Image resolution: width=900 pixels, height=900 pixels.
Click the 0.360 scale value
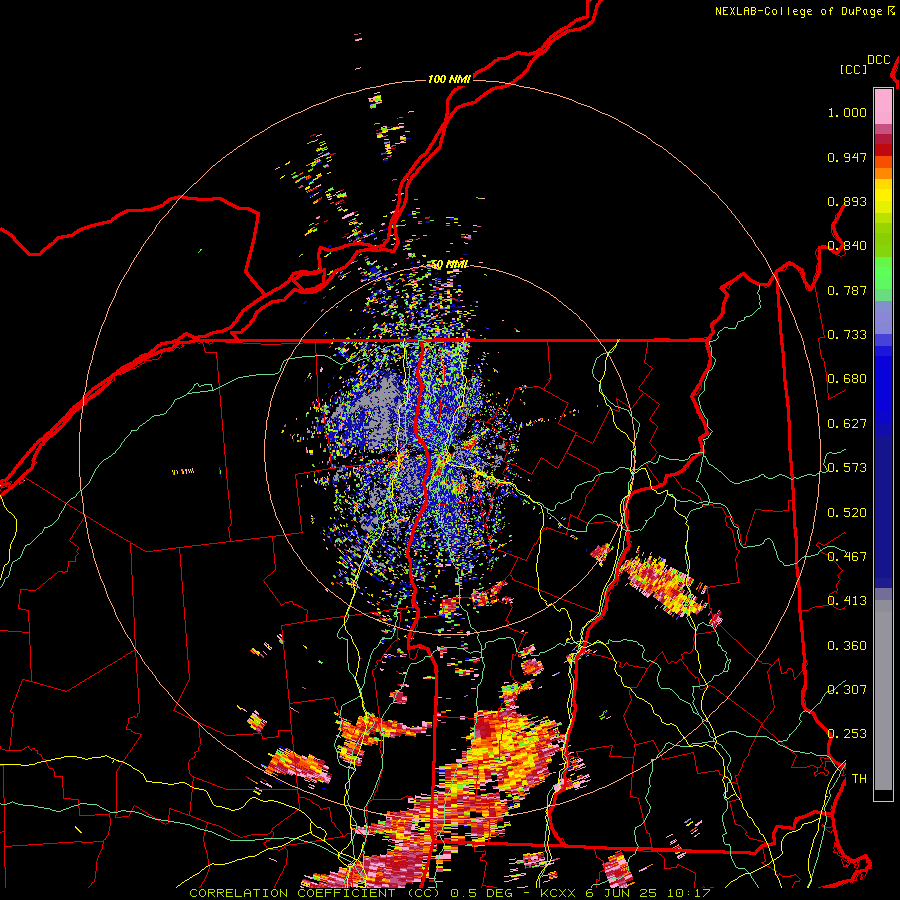(x=847, y=646)
